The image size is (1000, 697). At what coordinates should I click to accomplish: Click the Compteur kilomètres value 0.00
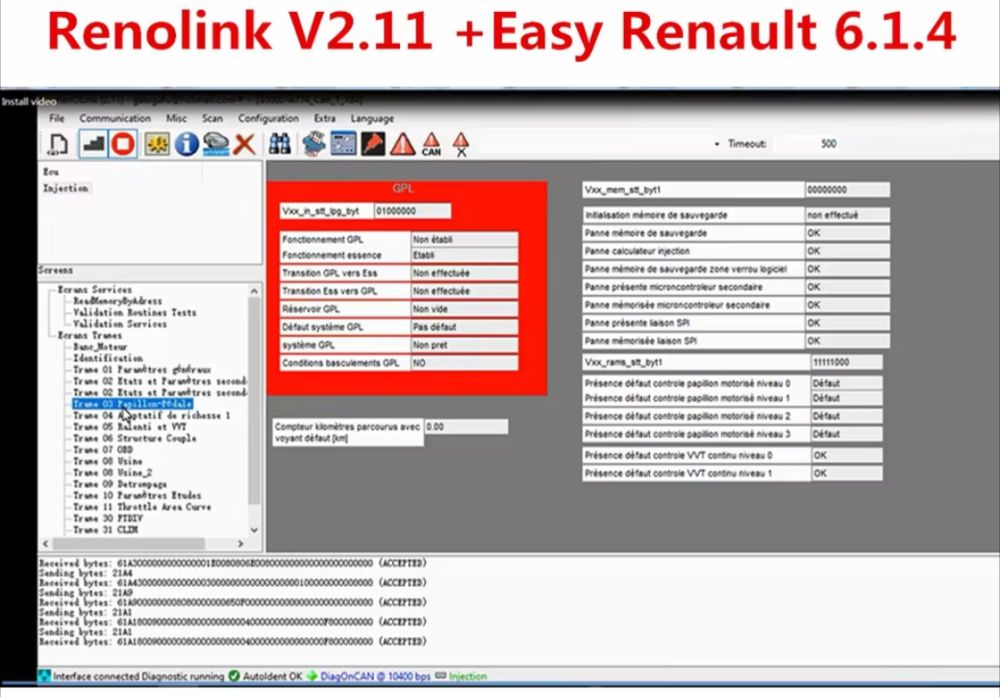[x=466, y=427]
